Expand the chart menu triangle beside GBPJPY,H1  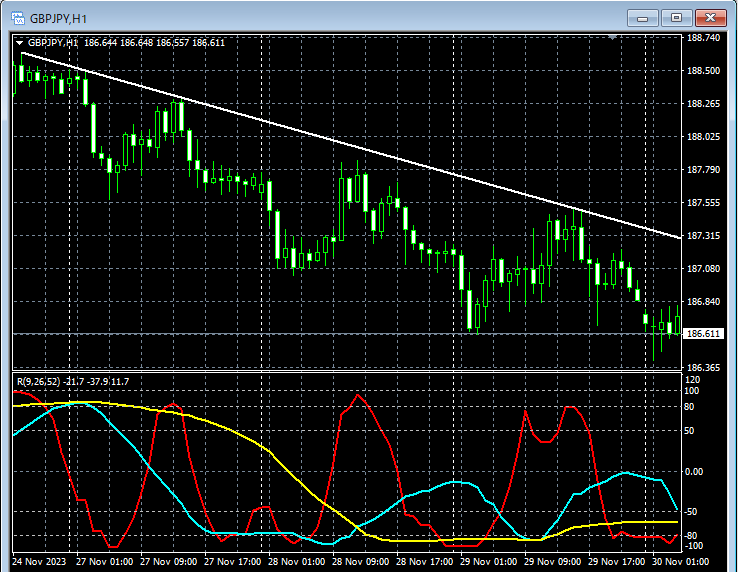pos(20,43)
